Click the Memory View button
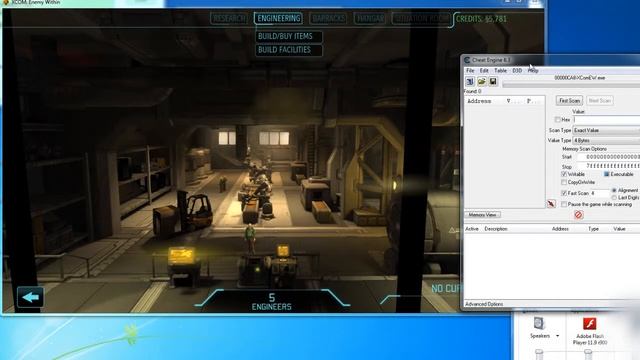Image resolution: width=640 pixels, height=360 pixels. click(482, 215)
